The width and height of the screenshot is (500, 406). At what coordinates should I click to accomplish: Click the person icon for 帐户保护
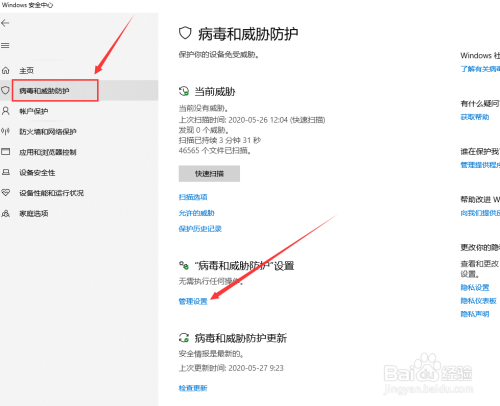5,111
